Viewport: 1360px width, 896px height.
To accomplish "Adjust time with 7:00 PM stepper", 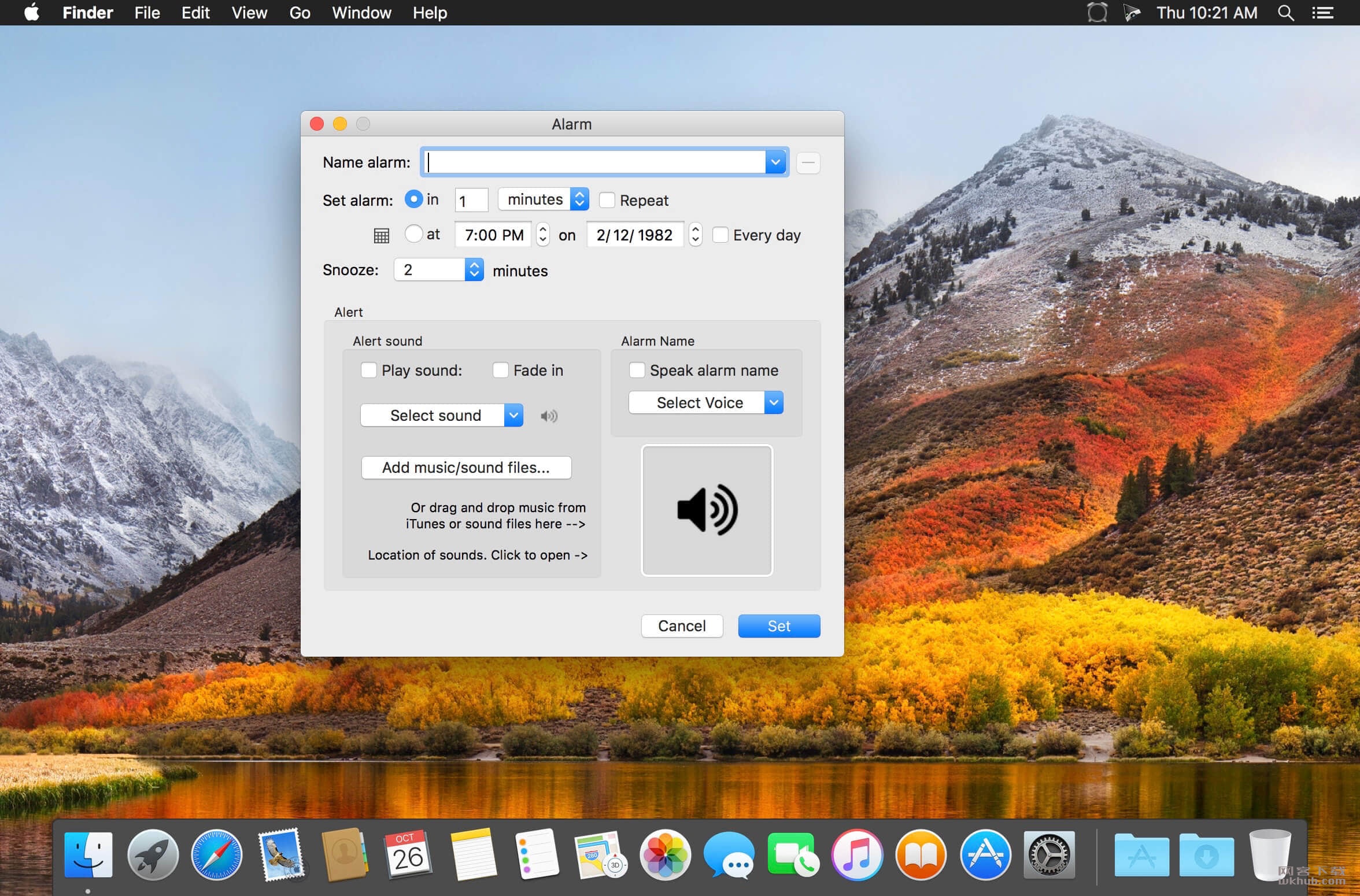I will 542,235.
